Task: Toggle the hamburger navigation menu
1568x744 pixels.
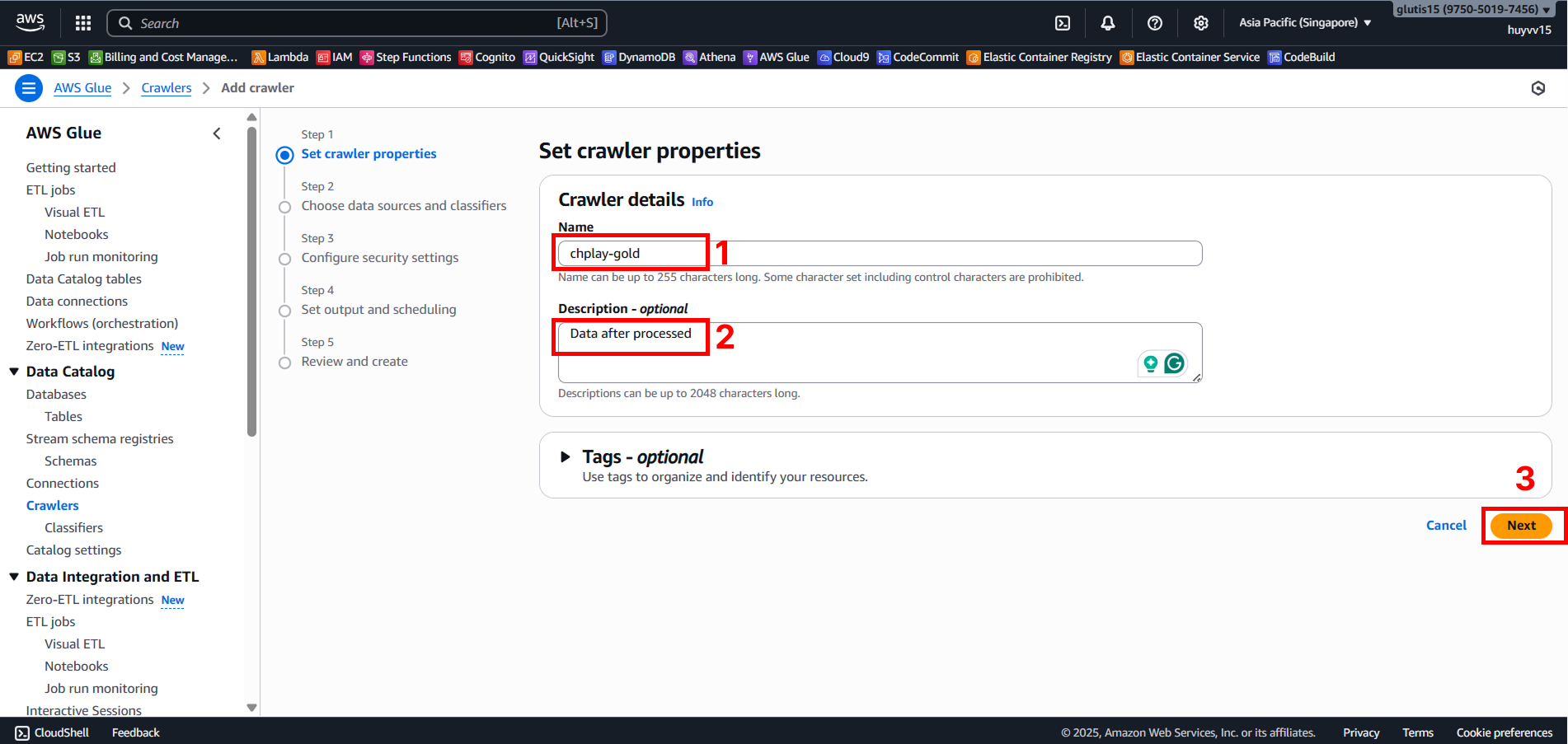Action: pos(29,88)
